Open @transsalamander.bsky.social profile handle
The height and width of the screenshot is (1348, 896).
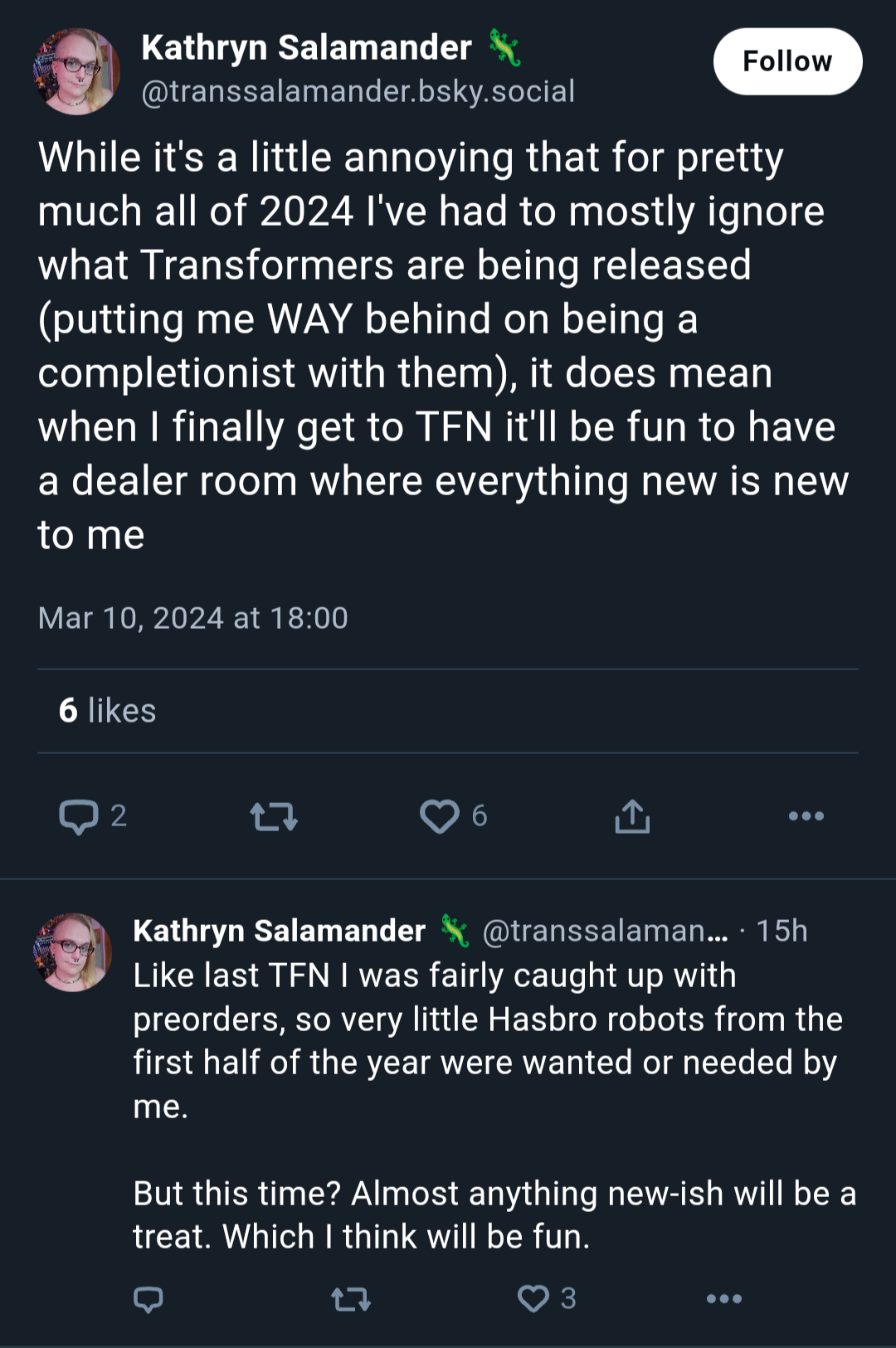click(x=358, y=91)
